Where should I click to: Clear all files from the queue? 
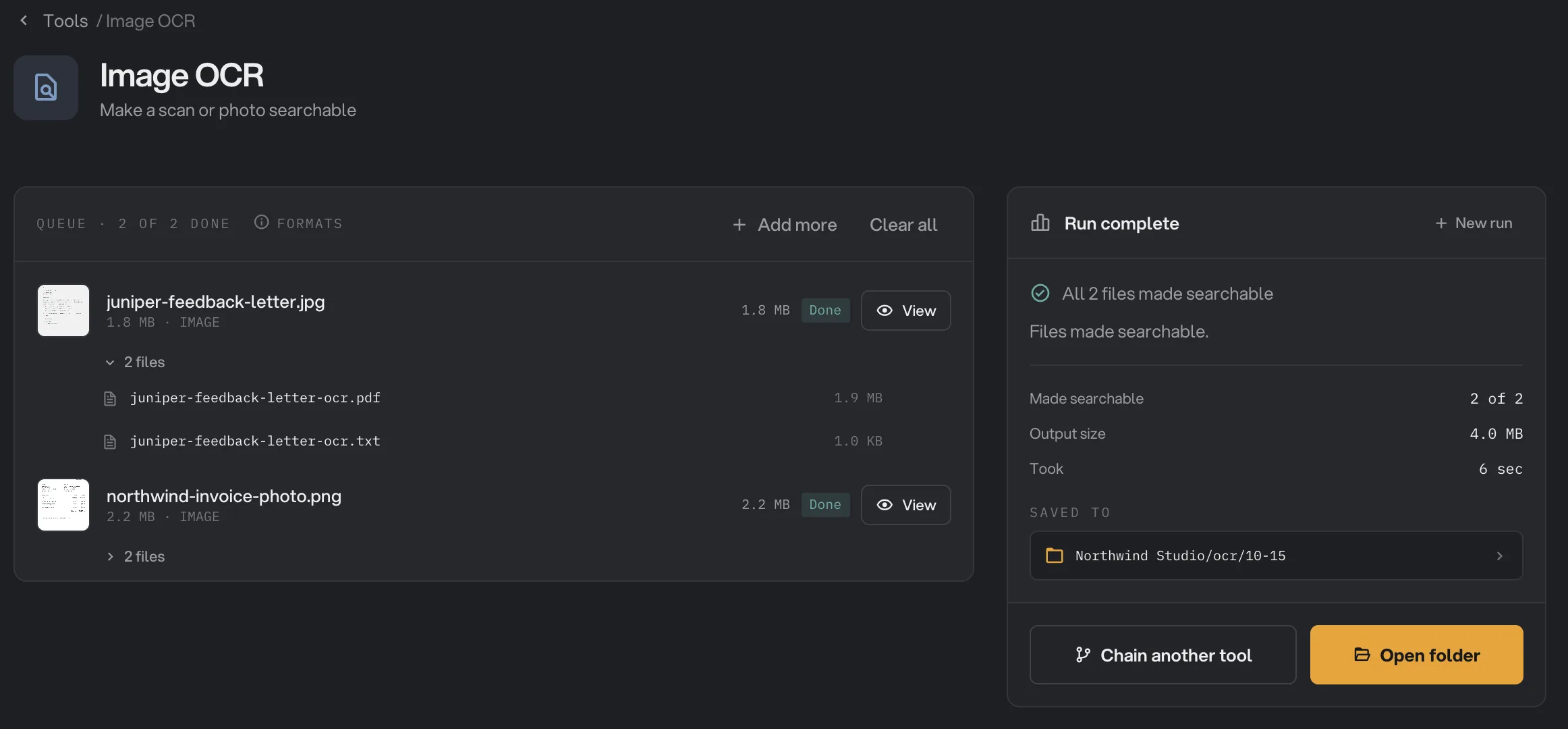[903, 225]
